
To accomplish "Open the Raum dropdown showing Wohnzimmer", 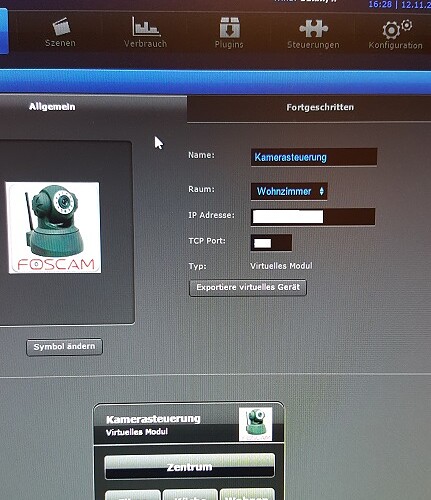I will click(289, 191).
